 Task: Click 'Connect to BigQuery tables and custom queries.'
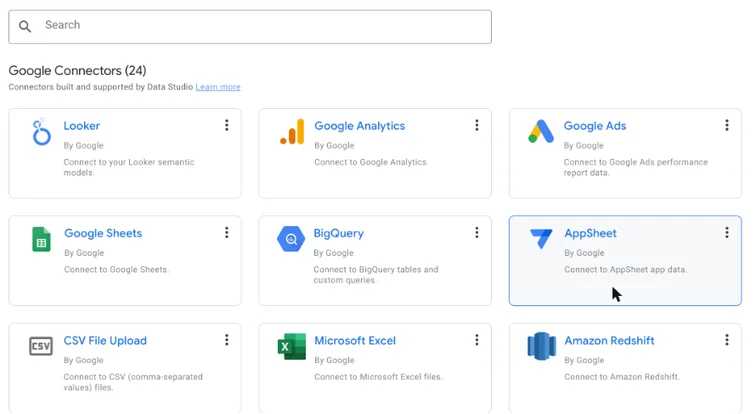[376, 275]
